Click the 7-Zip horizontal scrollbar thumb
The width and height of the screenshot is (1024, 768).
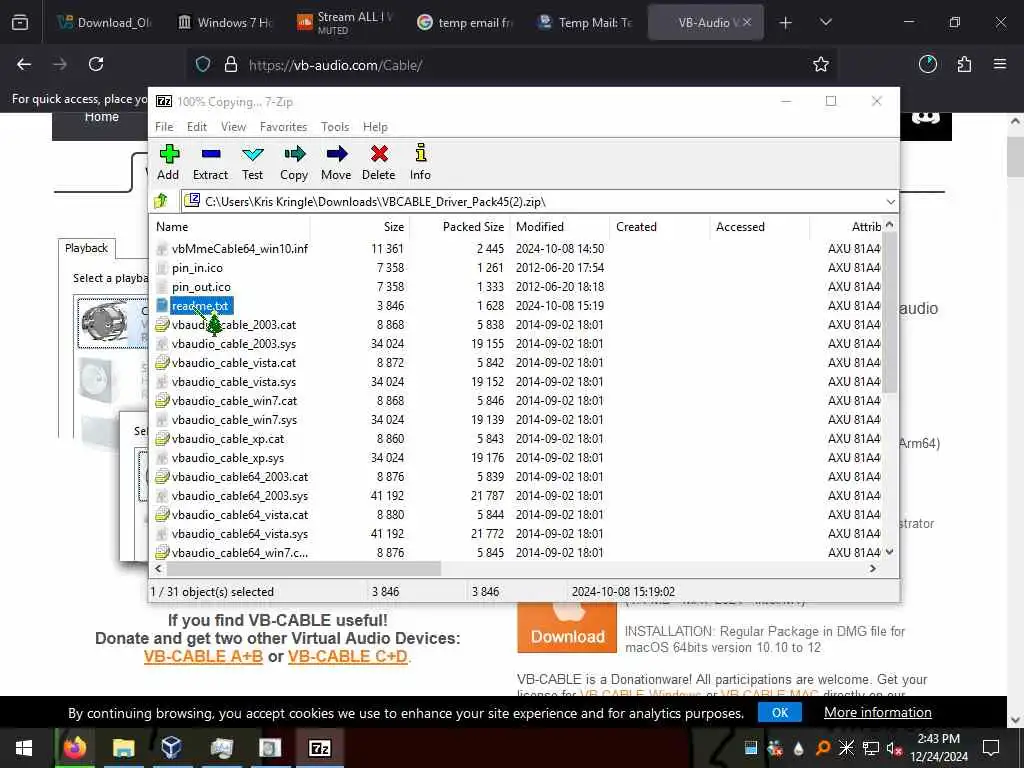(303, 569)
